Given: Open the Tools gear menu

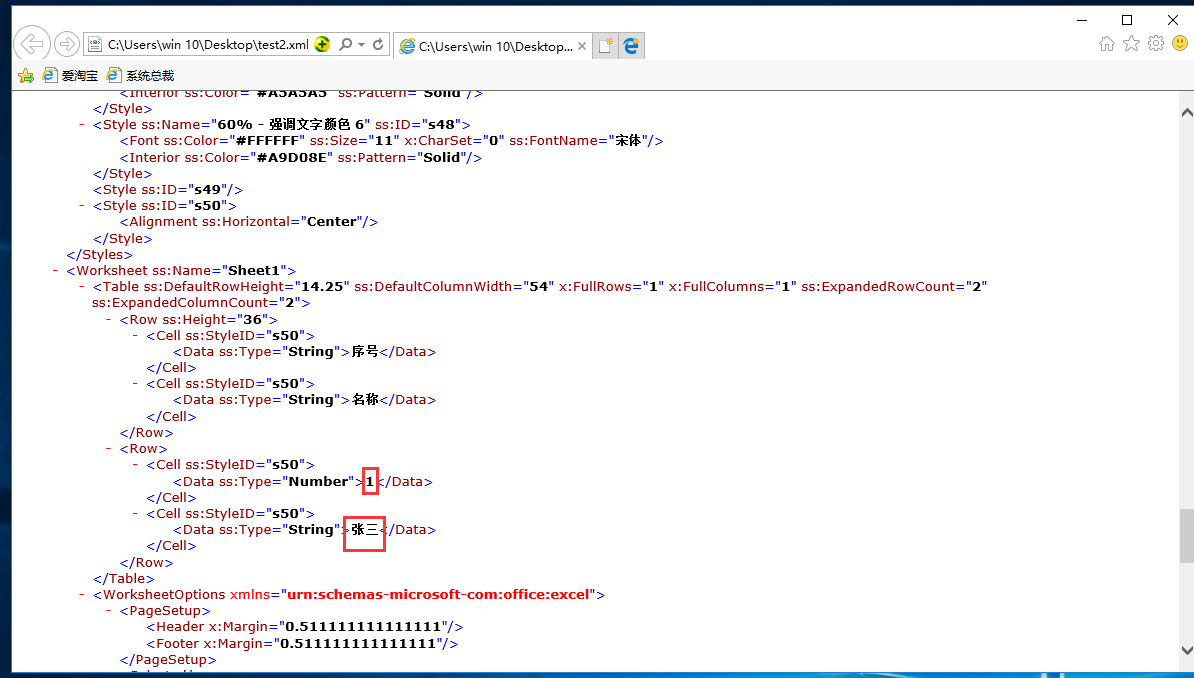Looking at the screenshot, I should tap(1156, 44).
